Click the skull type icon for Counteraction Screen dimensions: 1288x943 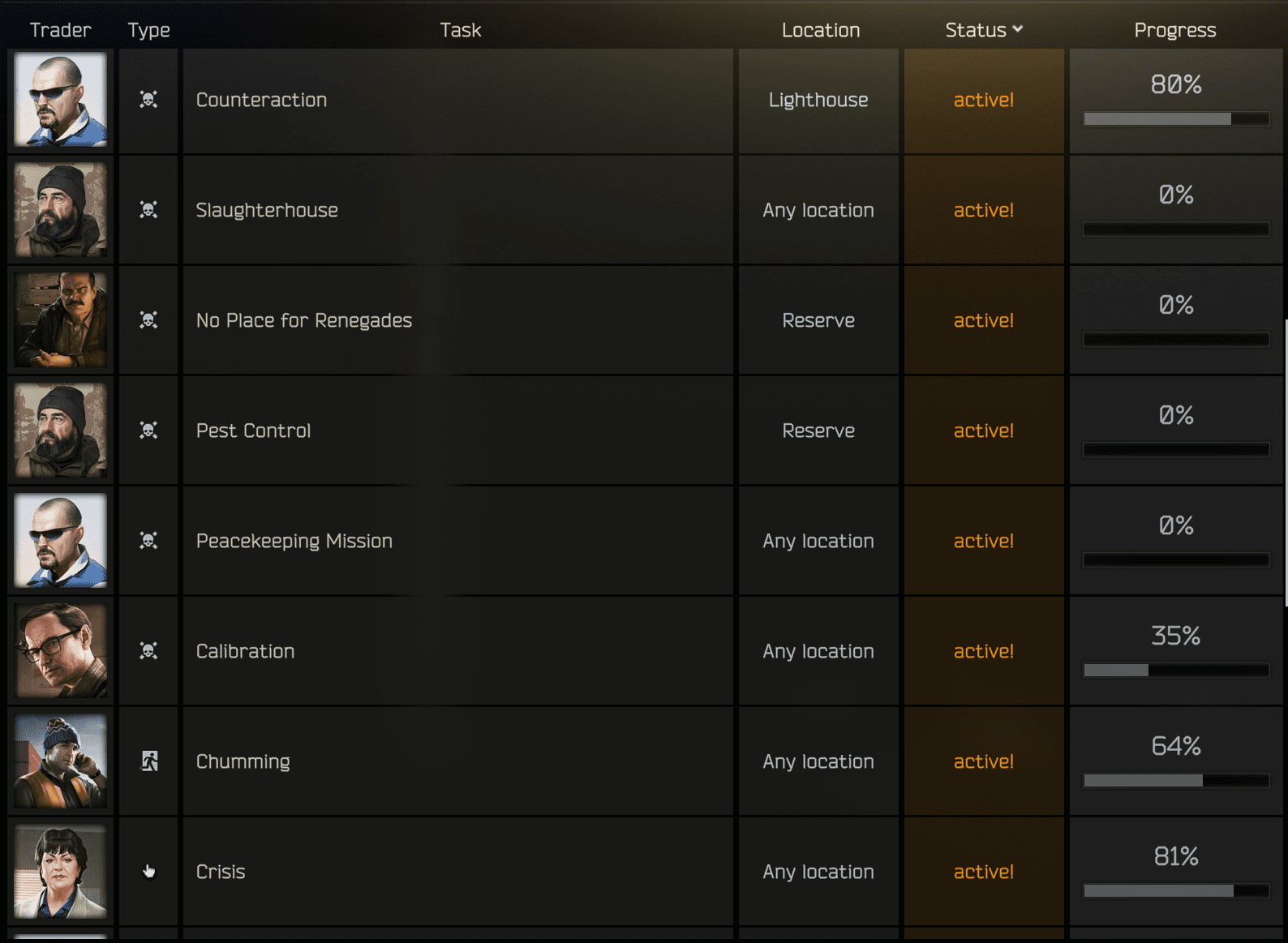tap(148, 100)
